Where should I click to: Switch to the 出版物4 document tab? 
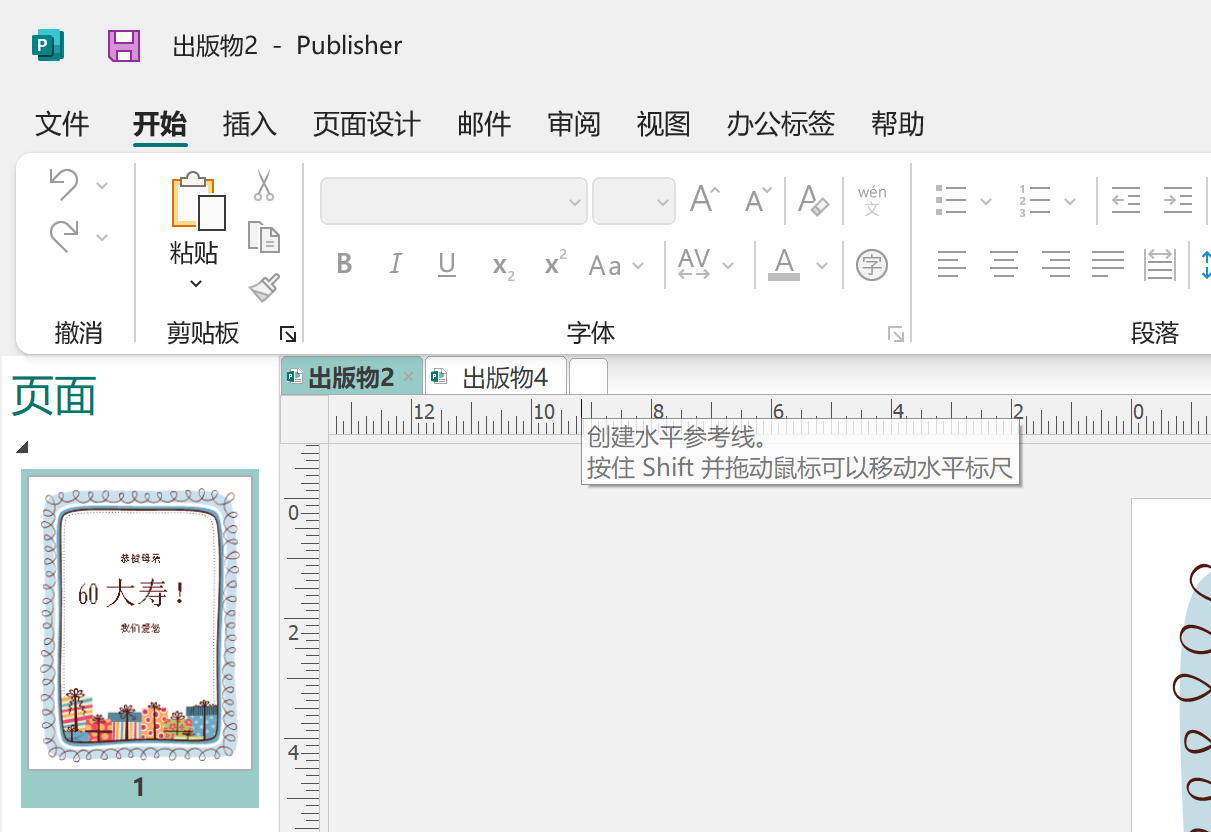[496, 377]
